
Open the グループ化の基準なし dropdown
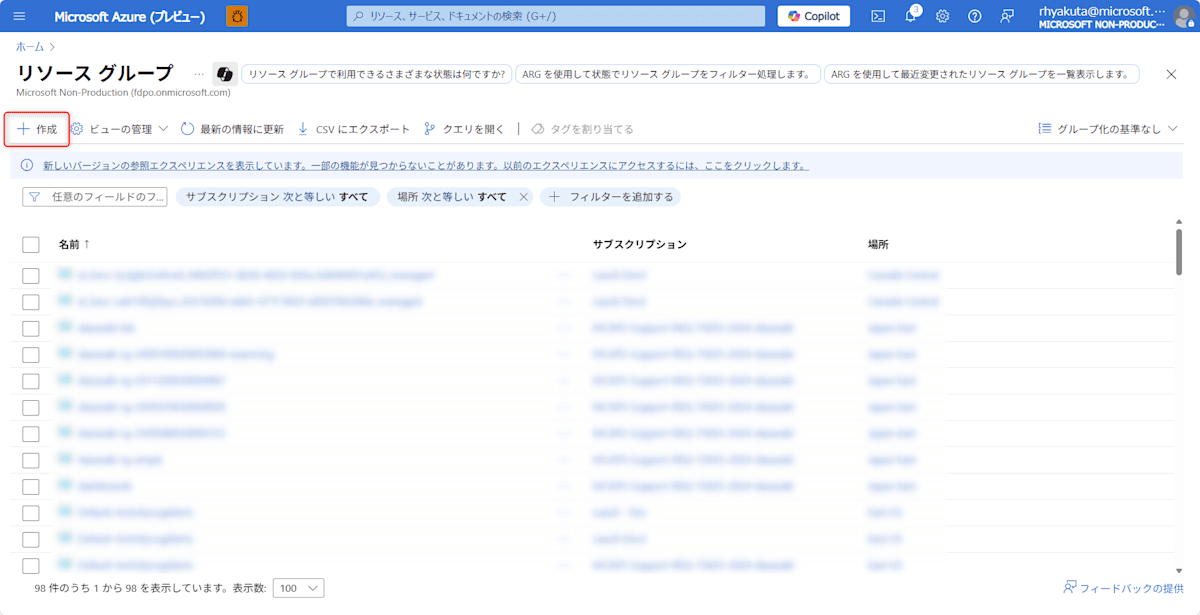[1108, 129]
